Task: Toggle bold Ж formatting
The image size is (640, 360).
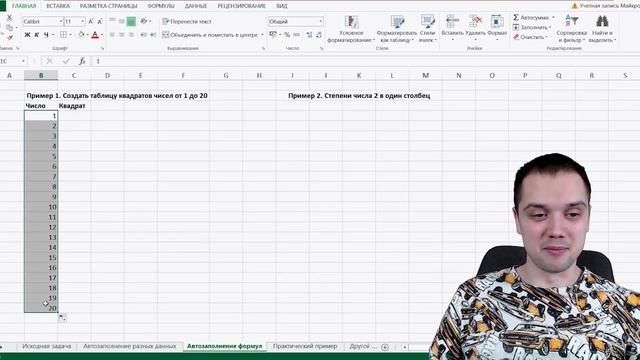Action: (x=27, y=35)
